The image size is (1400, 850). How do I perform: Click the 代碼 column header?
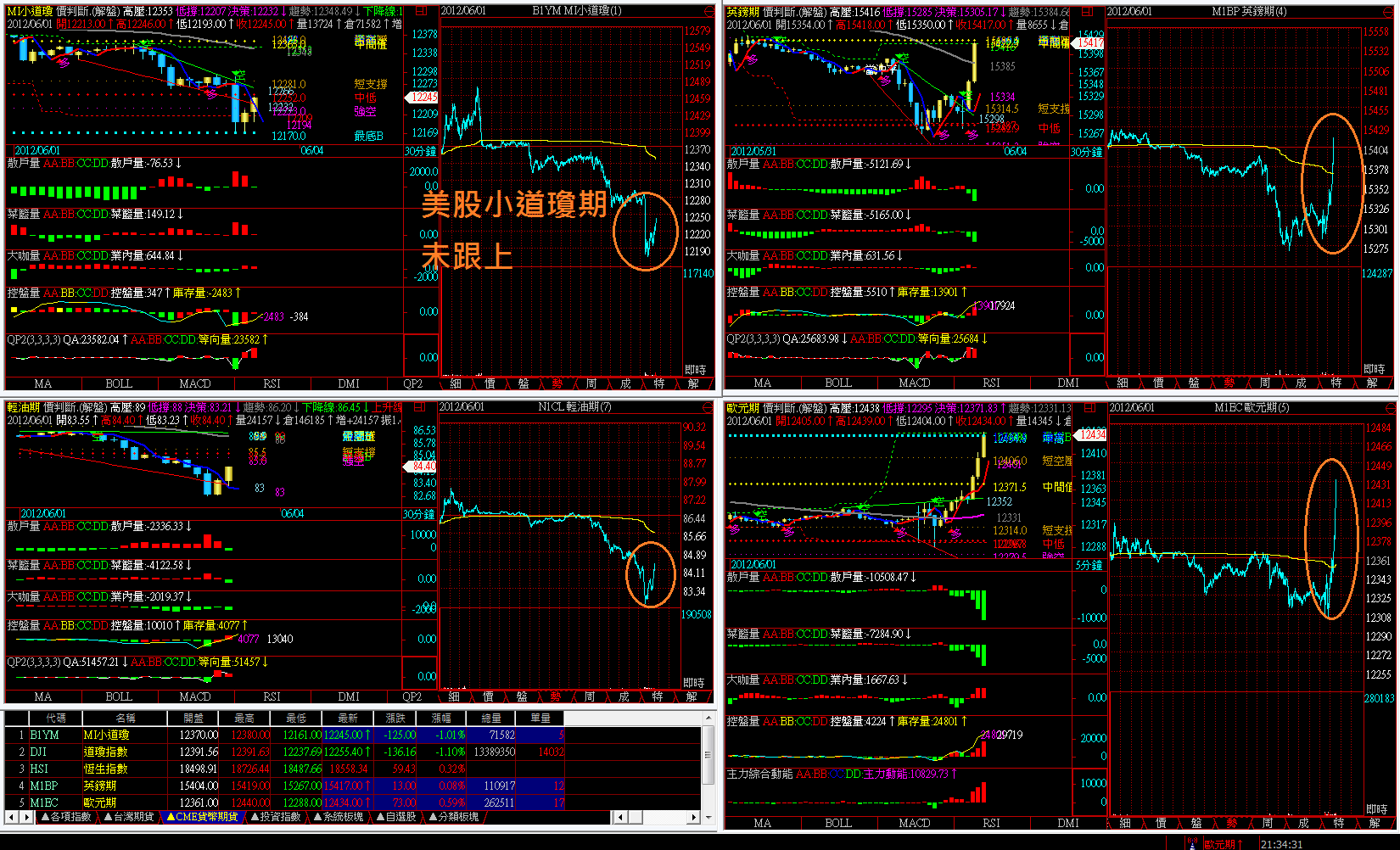56,718
